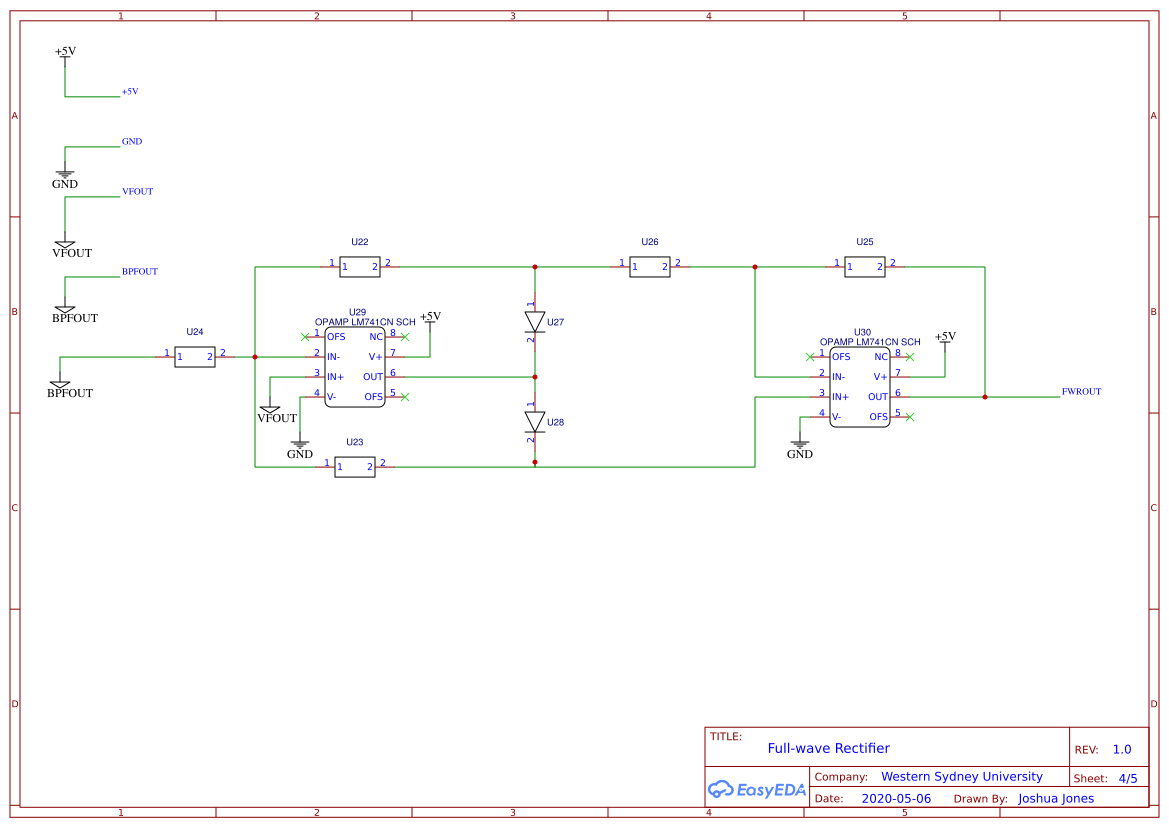The width and height of the screenshot is (1169, 828).
Task: Select resistor component U25
Action: coord(865,267)
